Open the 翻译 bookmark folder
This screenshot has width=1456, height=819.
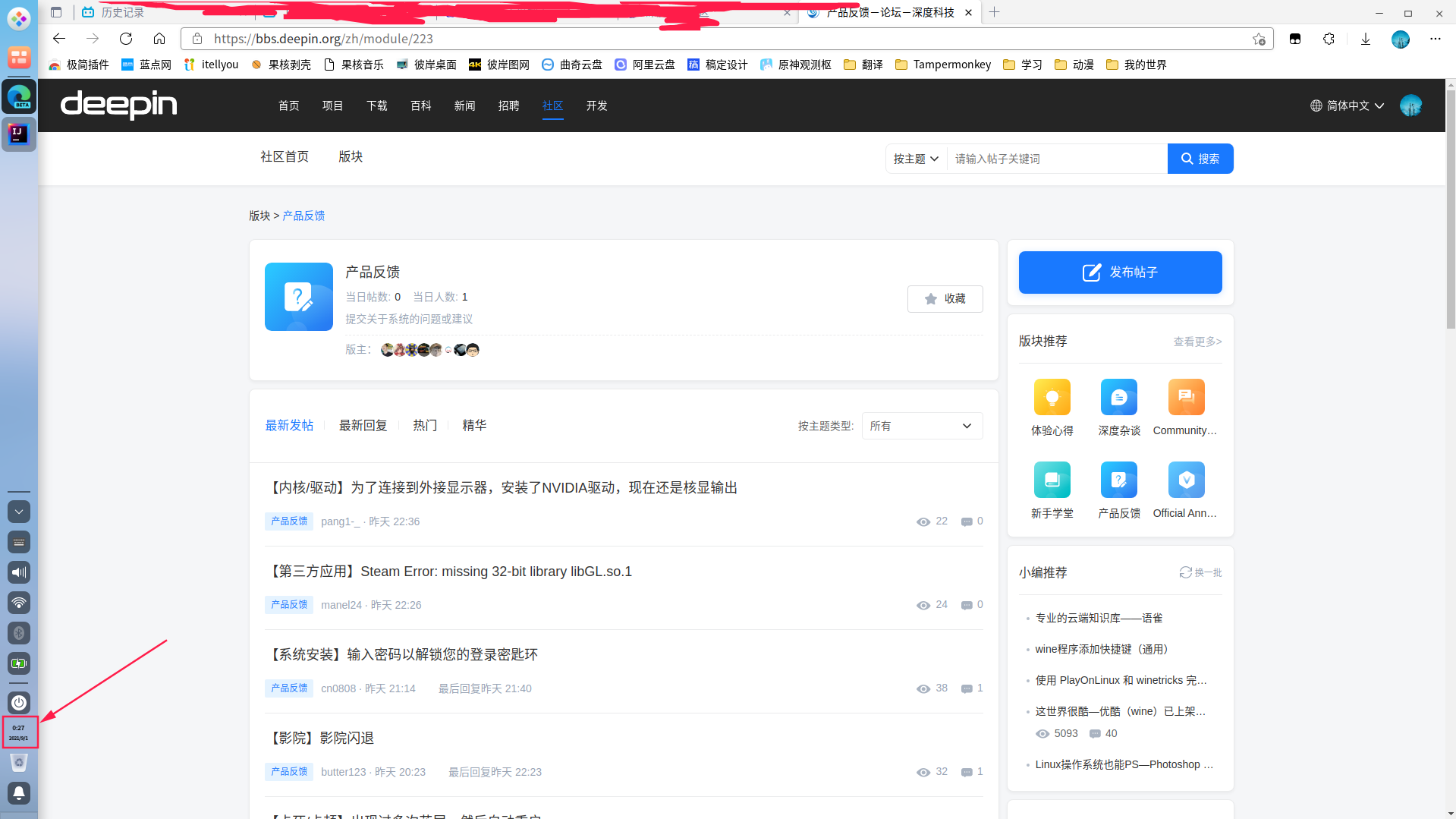[863, 65]
